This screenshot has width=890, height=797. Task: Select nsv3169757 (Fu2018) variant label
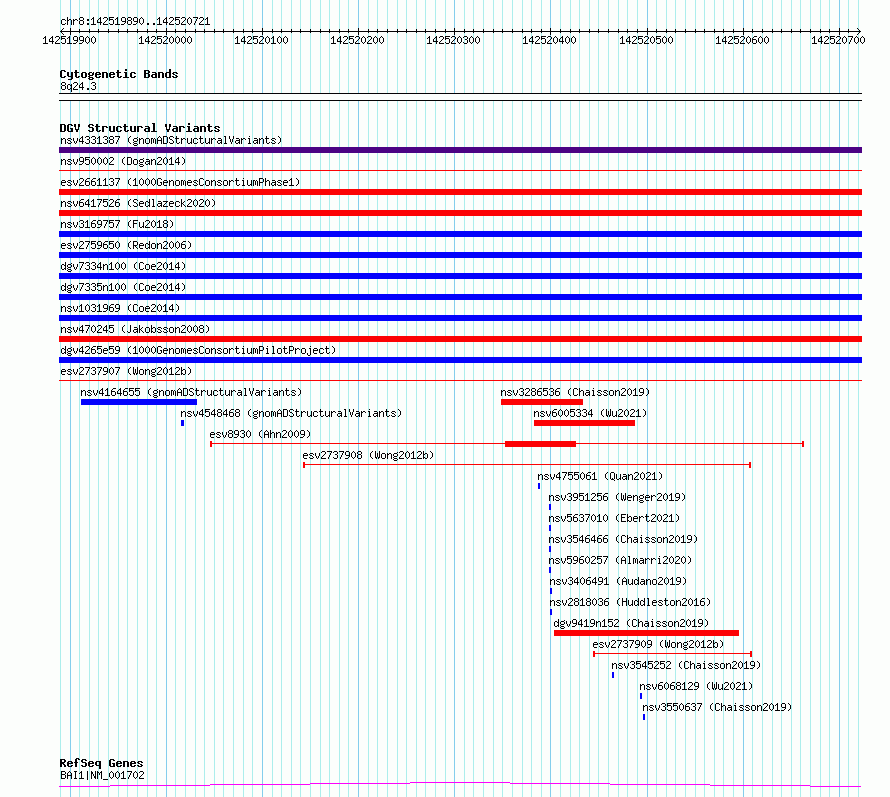(x=117, y=224)
